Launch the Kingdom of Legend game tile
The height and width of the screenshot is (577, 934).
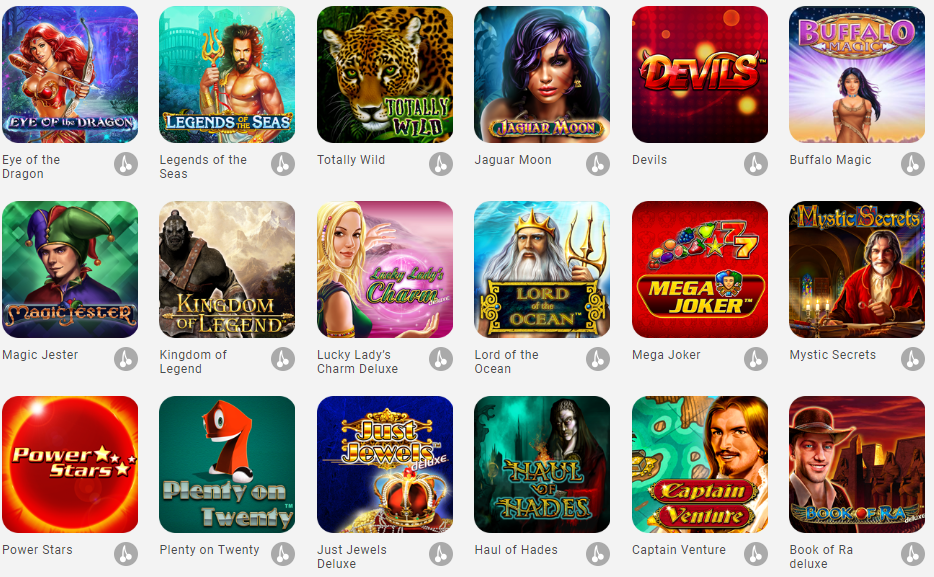click(227, 269)
